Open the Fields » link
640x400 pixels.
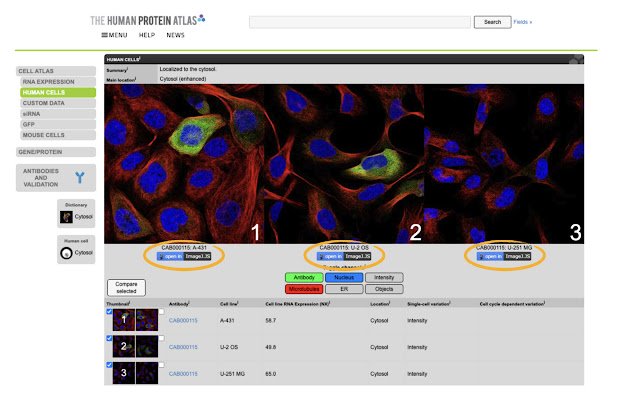tap(522, 22)
